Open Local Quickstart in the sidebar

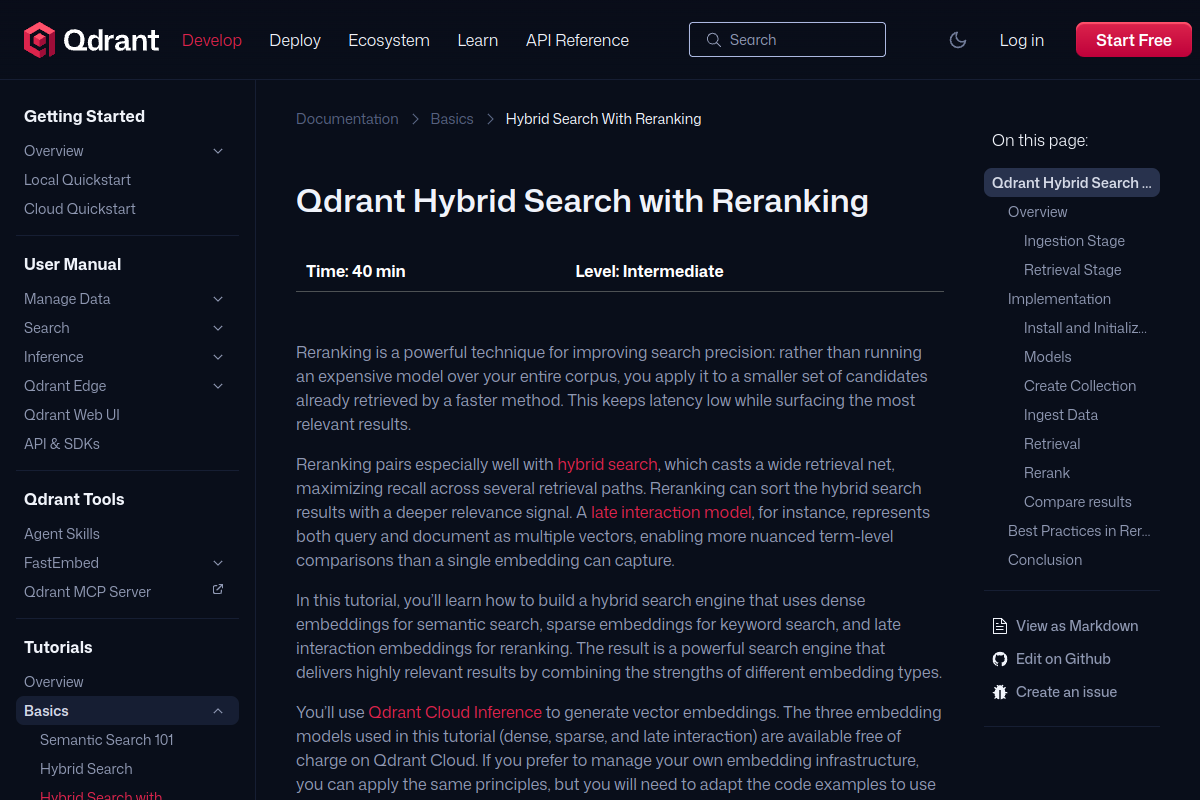coord(77,180)
